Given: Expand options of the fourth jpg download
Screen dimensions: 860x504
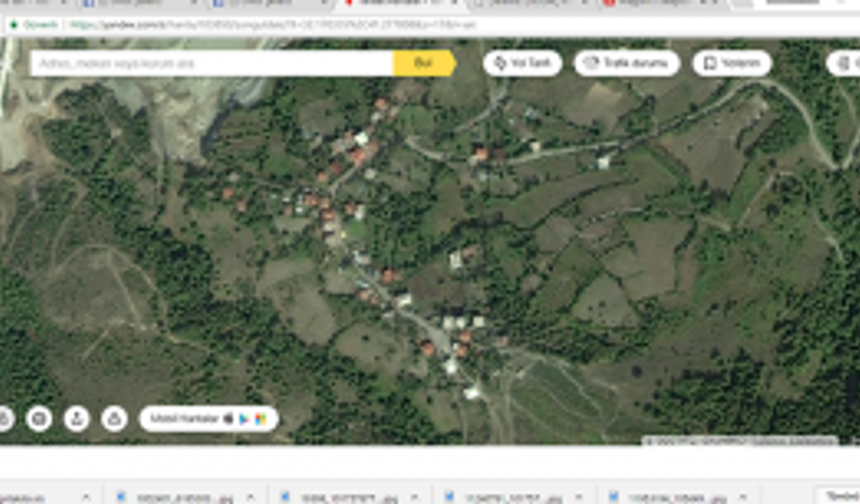Looking at the screenshot, I should pos(743,497).
